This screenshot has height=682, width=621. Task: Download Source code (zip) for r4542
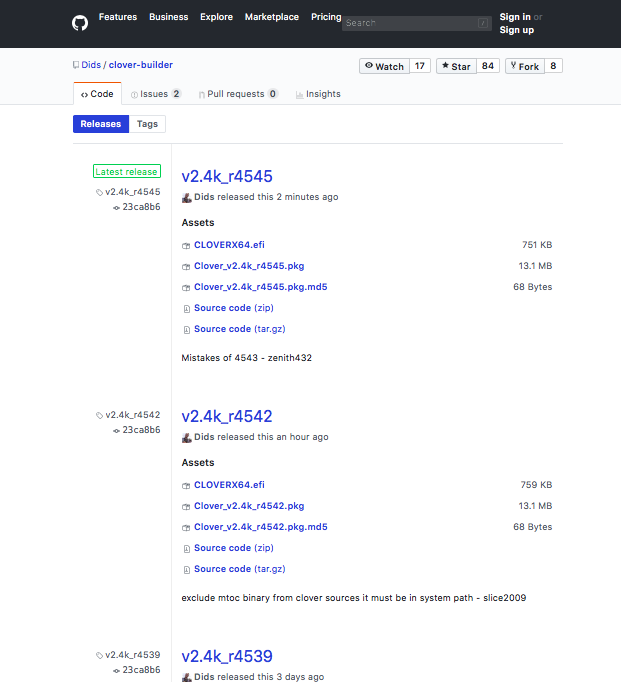234,548
